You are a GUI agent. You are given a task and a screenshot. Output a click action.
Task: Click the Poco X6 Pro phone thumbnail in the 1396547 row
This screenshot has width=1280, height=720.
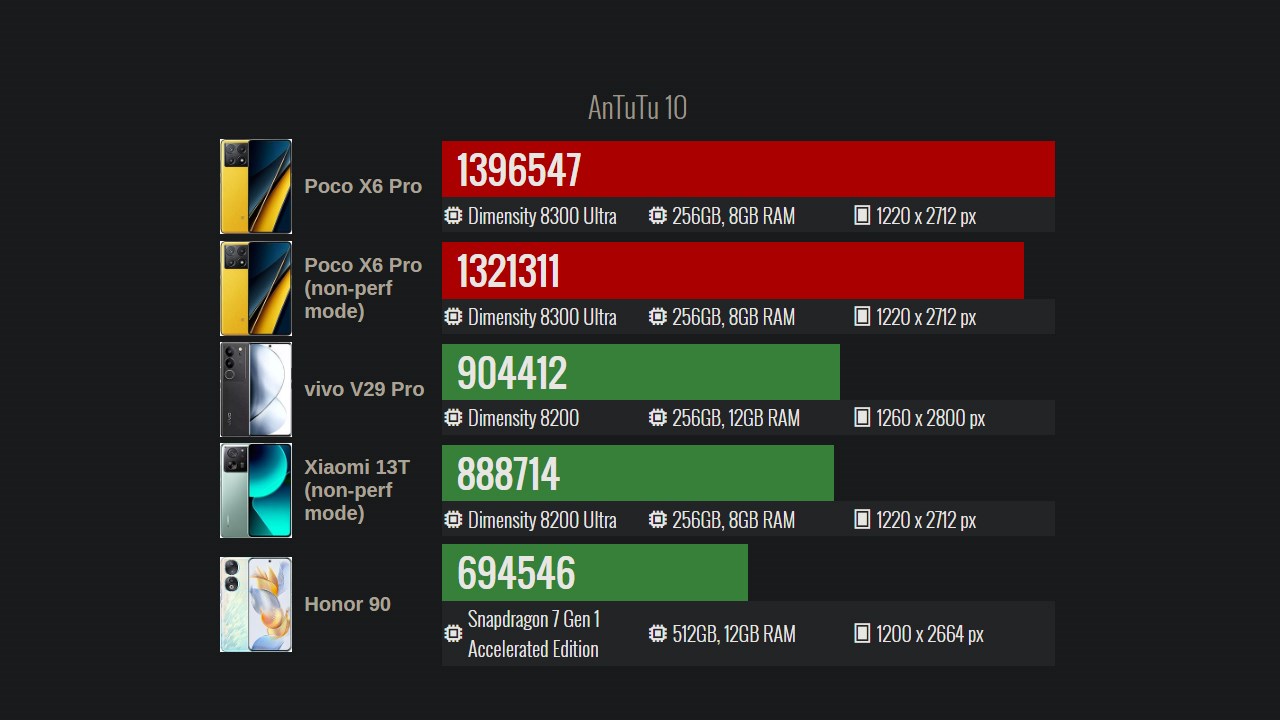pos(256,186)
